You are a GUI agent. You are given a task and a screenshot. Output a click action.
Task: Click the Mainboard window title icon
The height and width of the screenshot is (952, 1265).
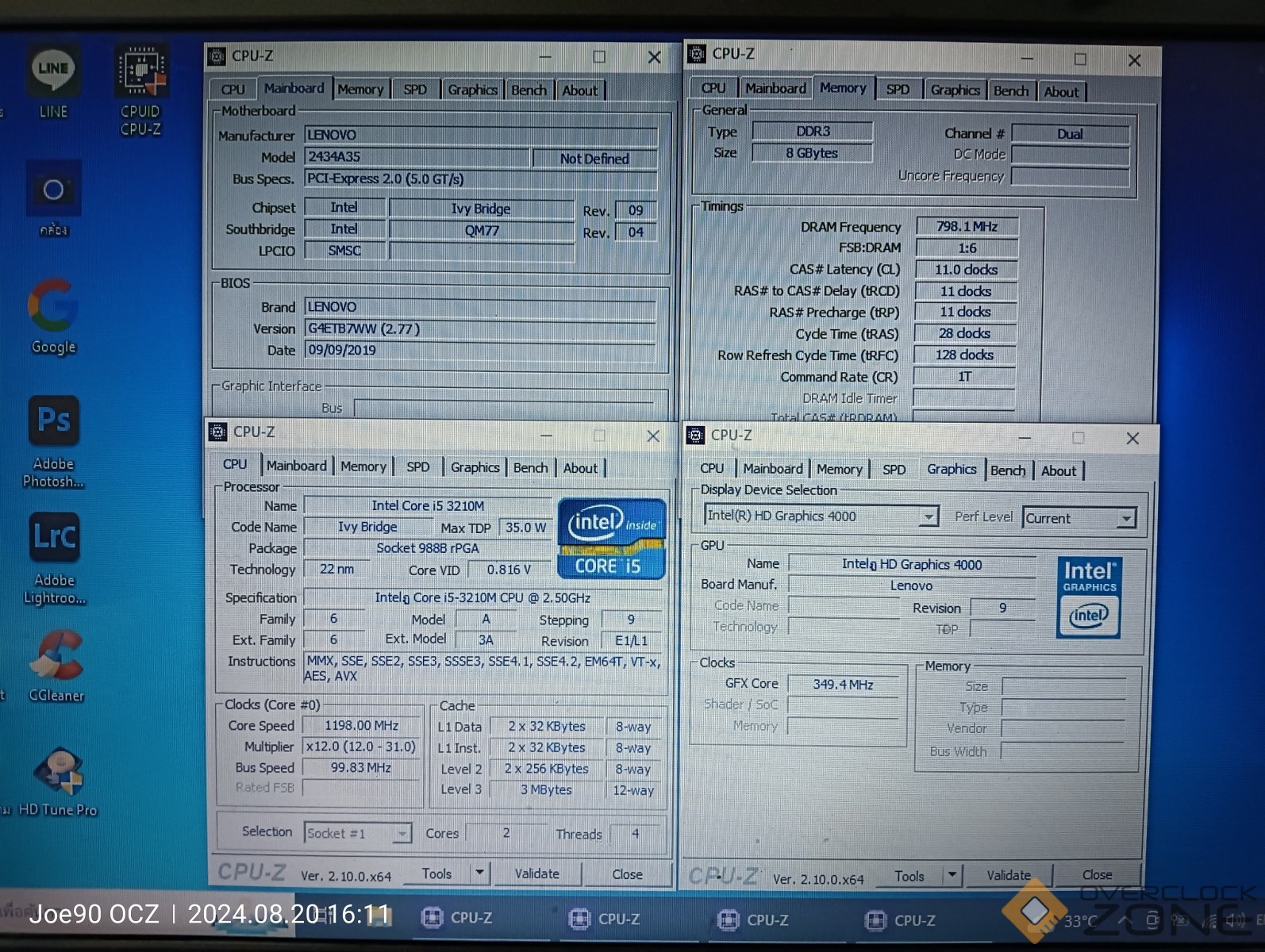coord(217,56)
